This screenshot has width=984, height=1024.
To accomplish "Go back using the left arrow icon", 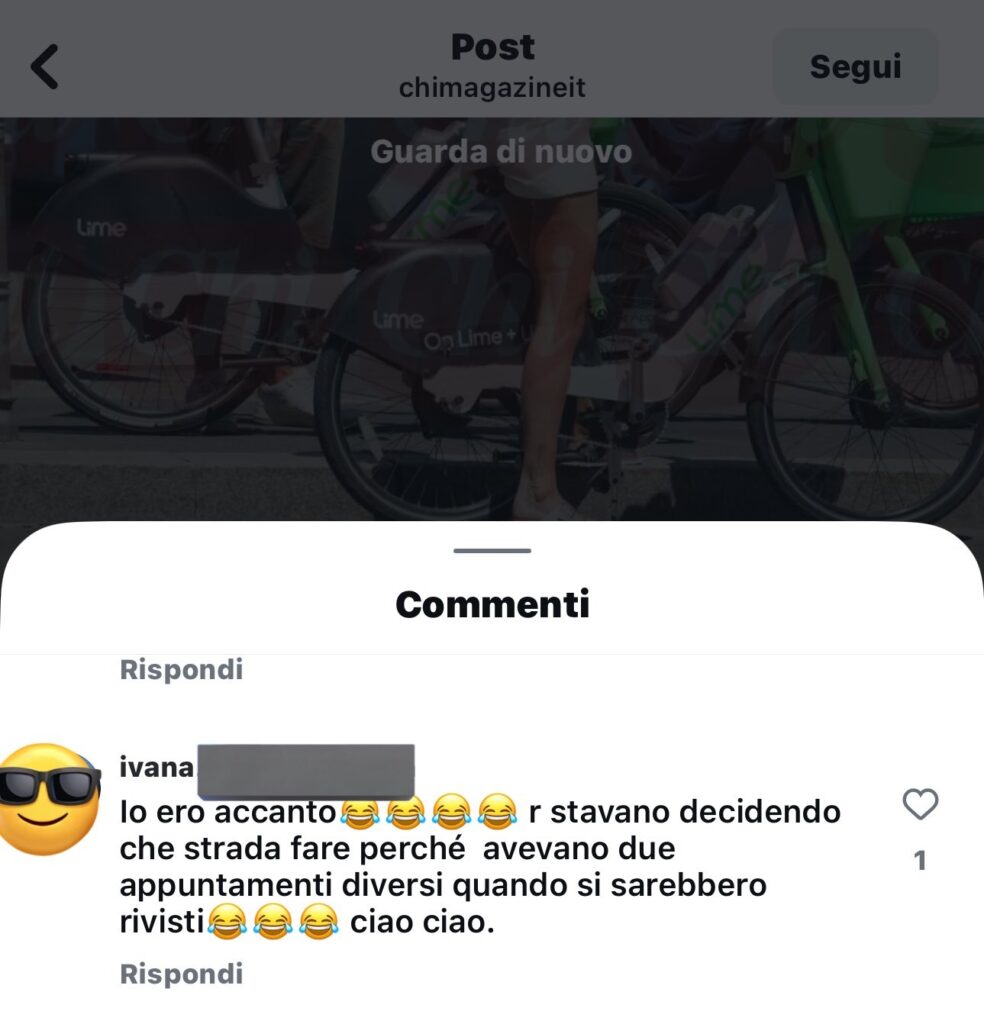I will click(44, 67).
